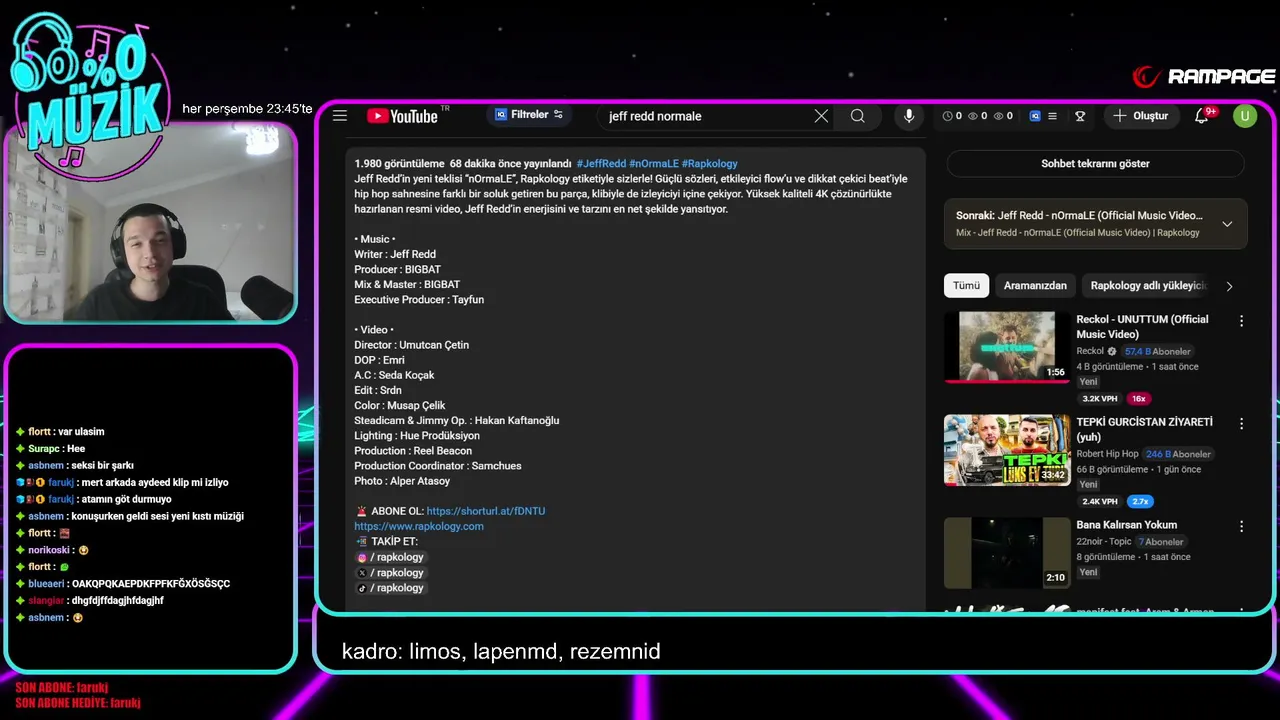Click the 3.2K VPH stat badge
Screen dimensions: 1280x720
click(x=1099, y=399)
